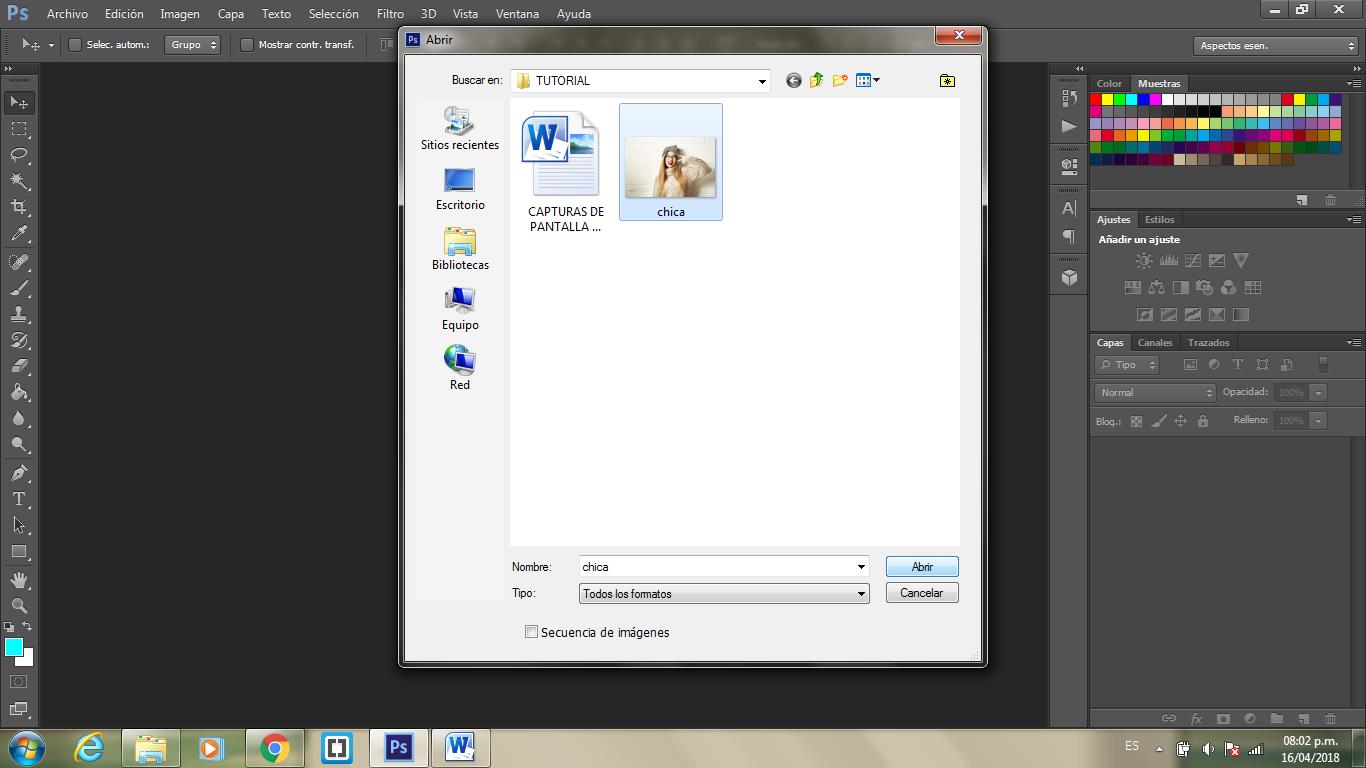
Task: Click the cyan foreground color swatch
Action: (x=14, y=648)
